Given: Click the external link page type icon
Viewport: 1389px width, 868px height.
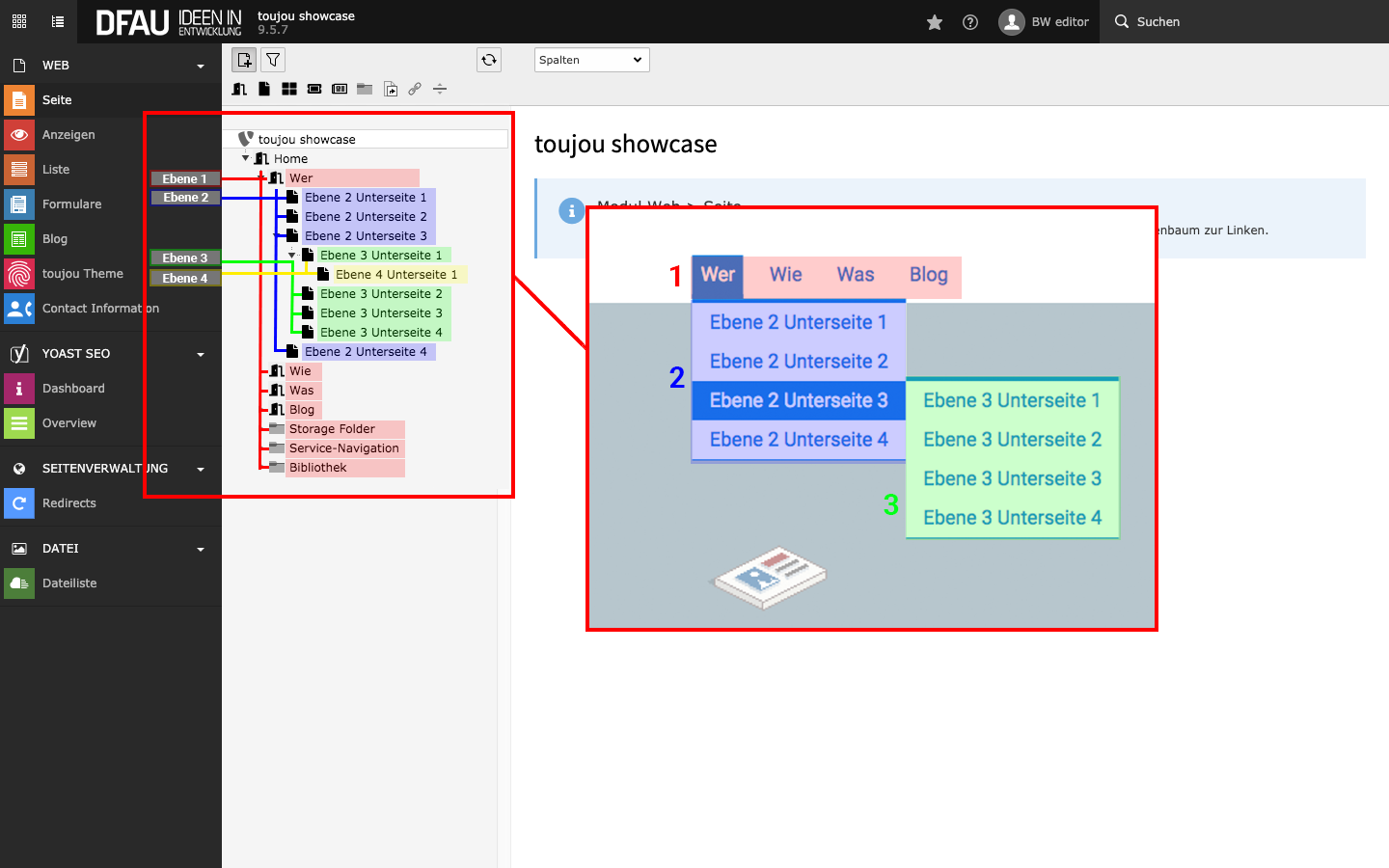Looking at the screenshot, I should click(415, 89).
